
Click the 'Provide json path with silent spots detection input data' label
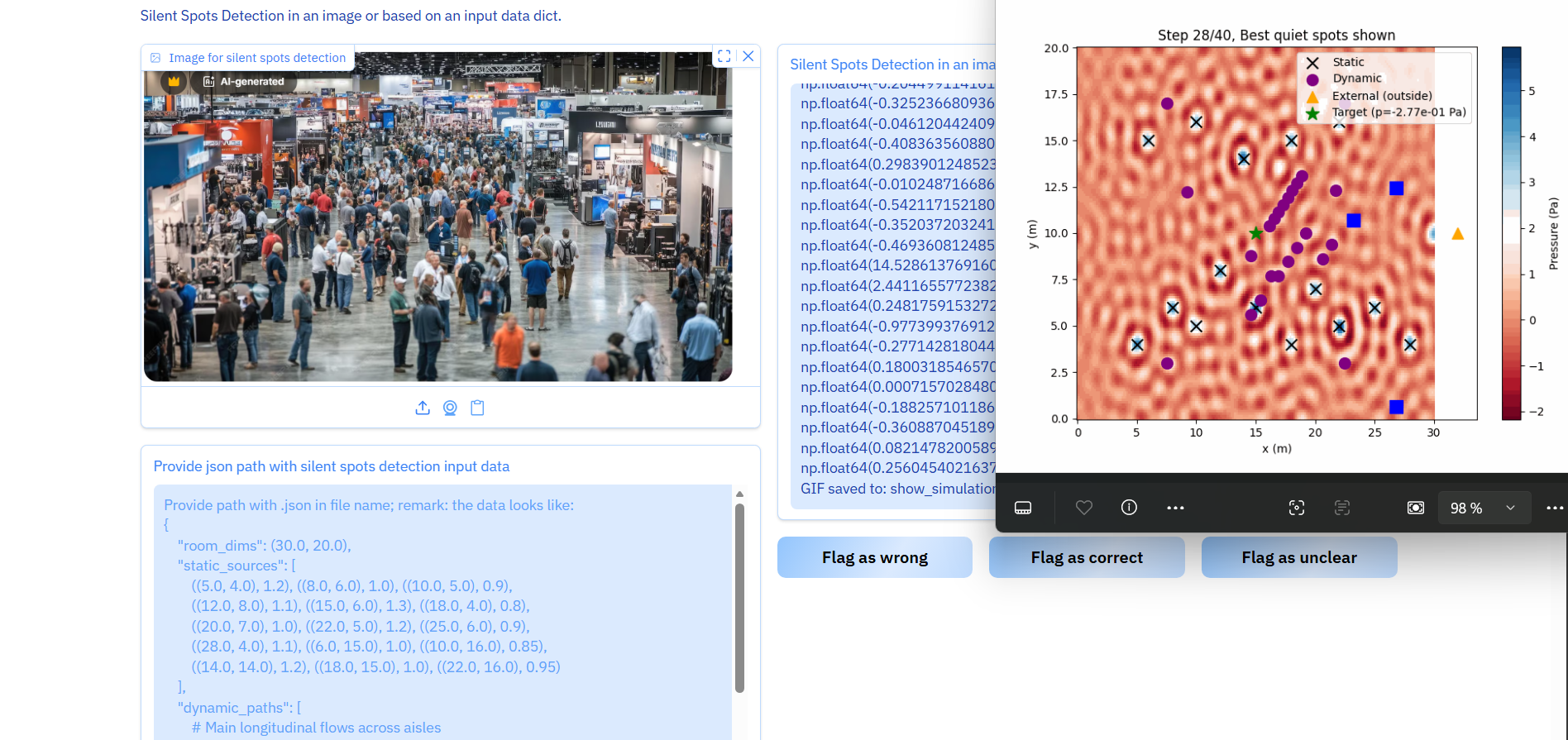(x=332, y=466)
